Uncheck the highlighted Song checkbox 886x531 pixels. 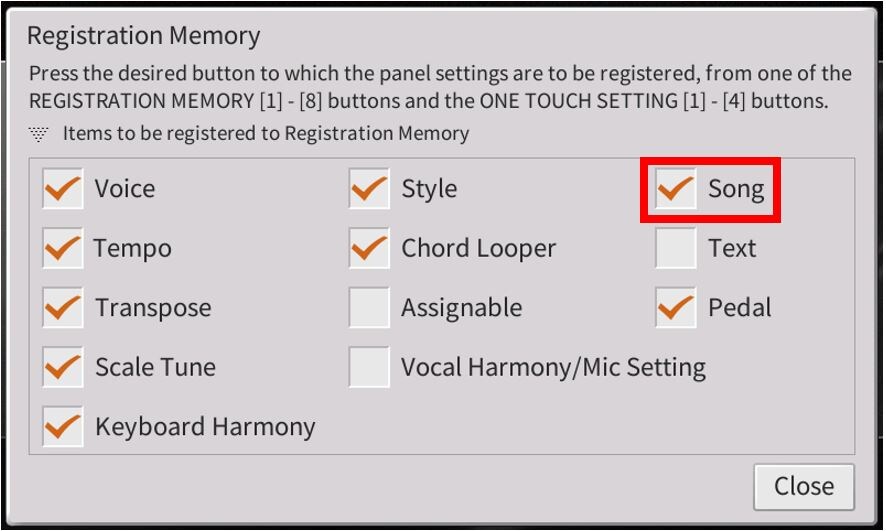click(x=676, y=189)
